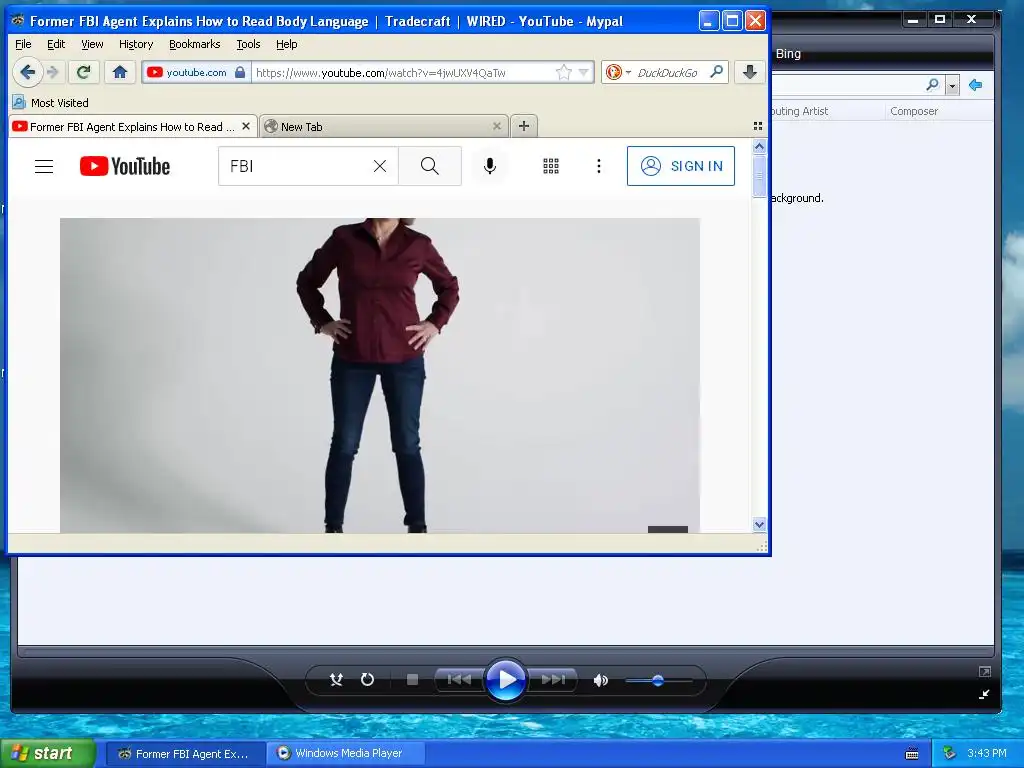
Task: Click Stop in Windows Media Player
Action: click(412, 680)
